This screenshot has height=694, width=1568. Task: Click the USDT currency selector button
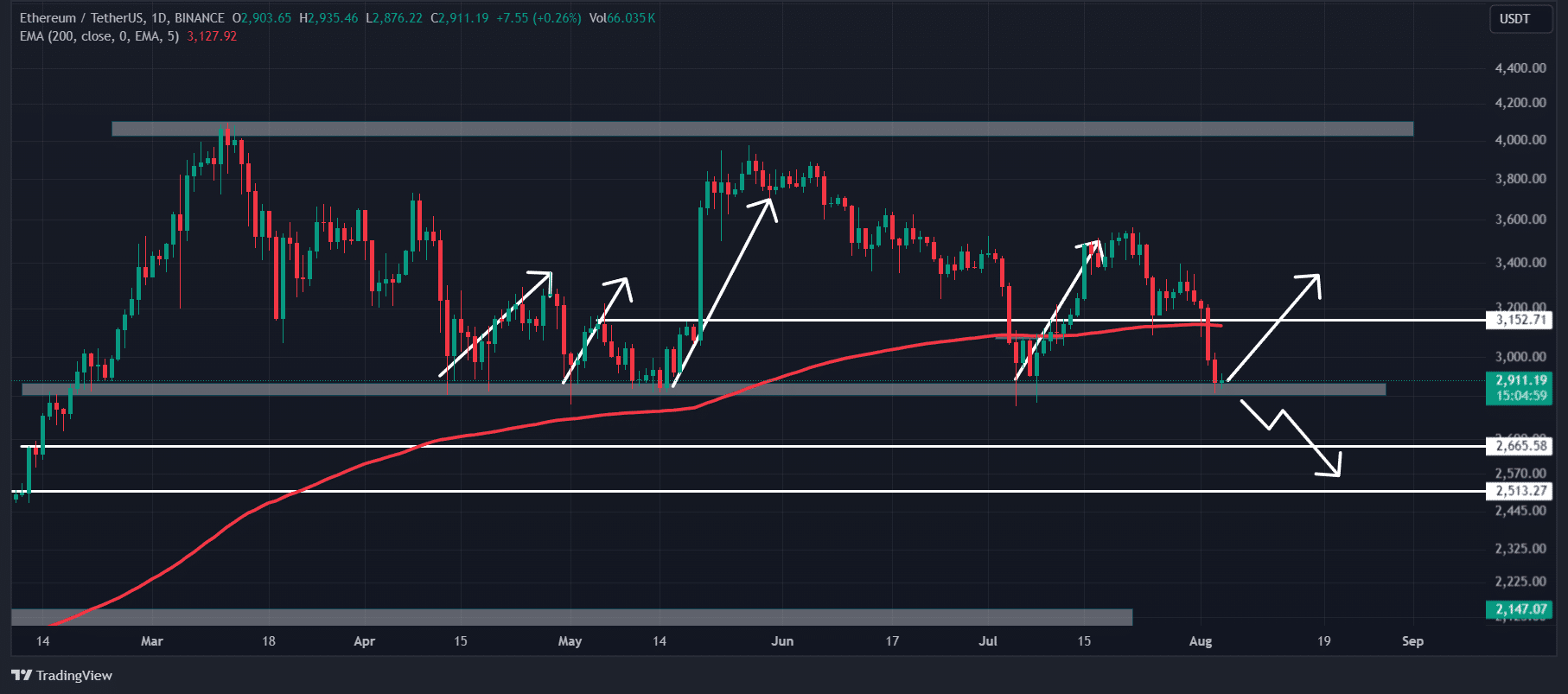1520,19
